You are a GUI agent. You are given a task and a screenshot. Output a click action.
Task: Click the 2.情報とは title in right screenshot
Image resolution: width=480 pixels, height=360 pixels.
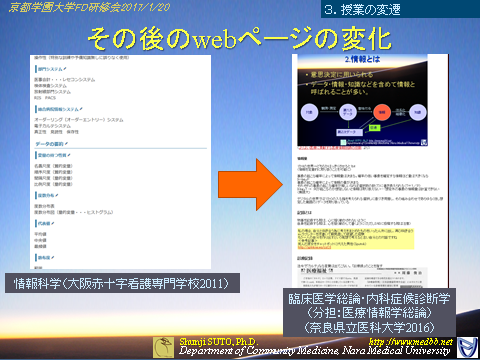pos(362,59)
